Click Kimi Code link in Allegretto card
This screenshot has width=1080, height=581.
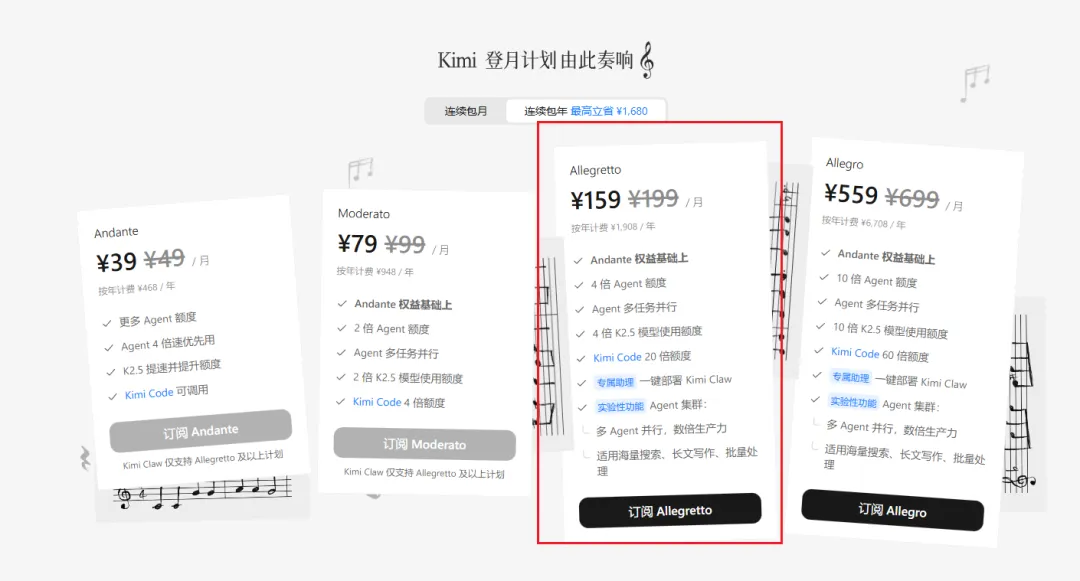(x=617, y=357)
